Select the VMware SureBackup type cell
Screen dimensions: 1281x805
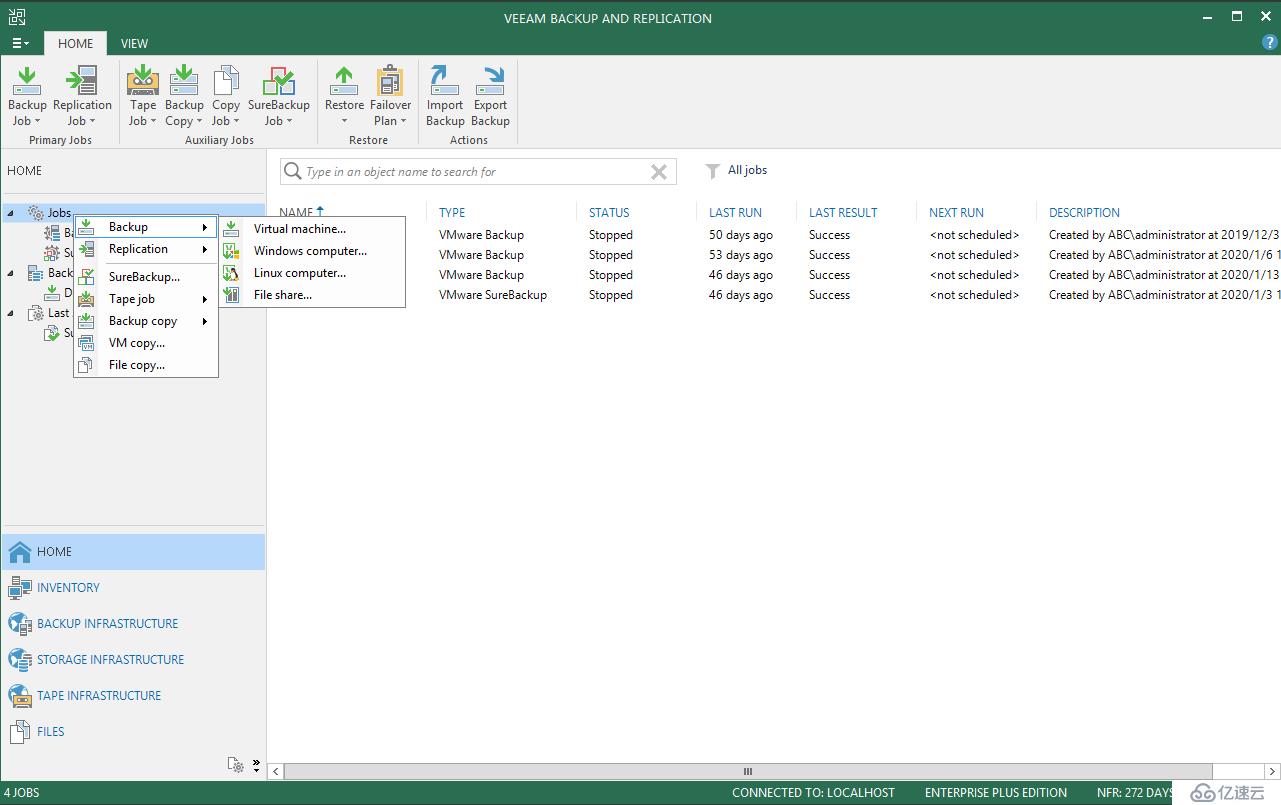493,295
